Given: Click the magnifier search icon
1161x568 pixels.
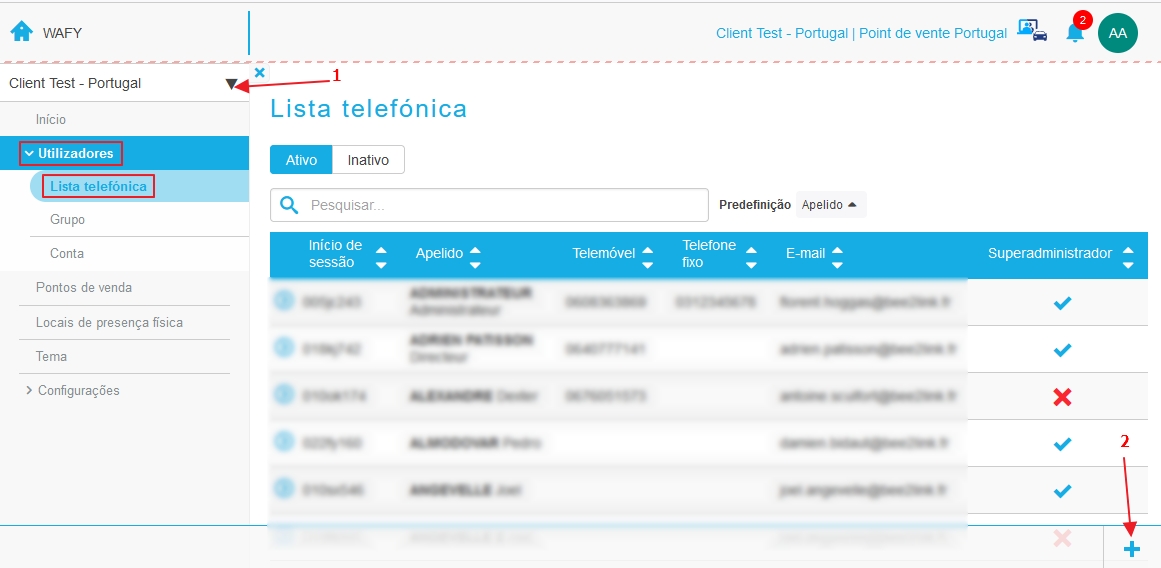Looking at the screenshot, I should point(289,205).
